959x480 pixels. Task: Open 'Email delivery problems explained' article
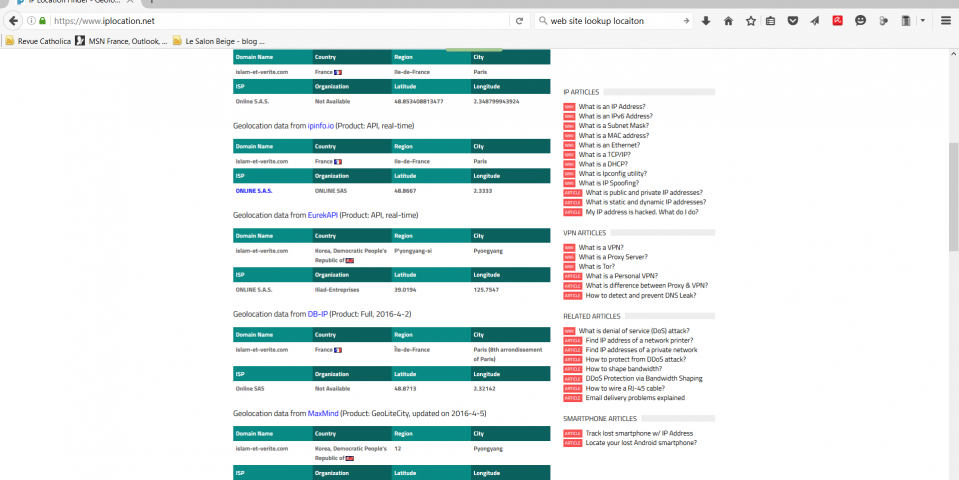coord(635,398)
